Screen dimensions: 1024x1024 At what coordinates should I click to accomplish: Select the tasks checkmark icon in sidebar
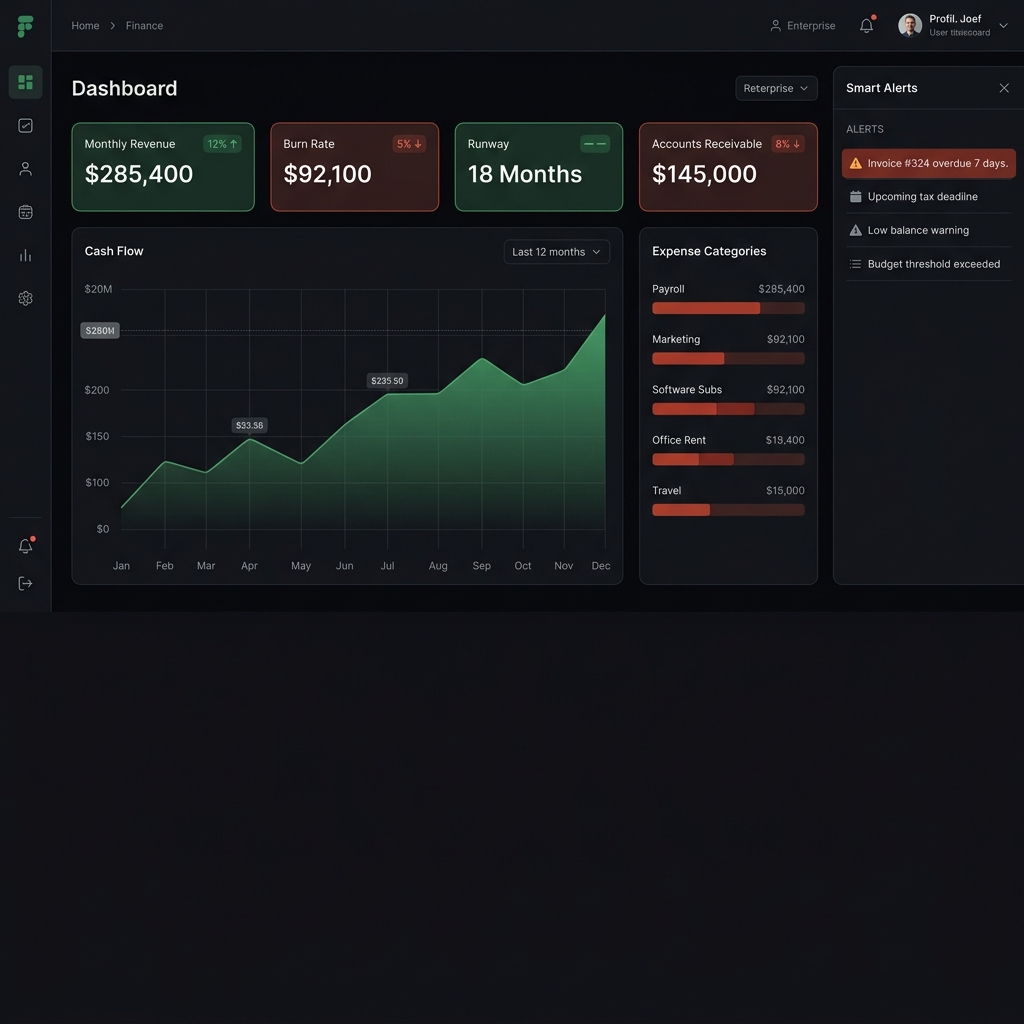(x=25, y=125)
